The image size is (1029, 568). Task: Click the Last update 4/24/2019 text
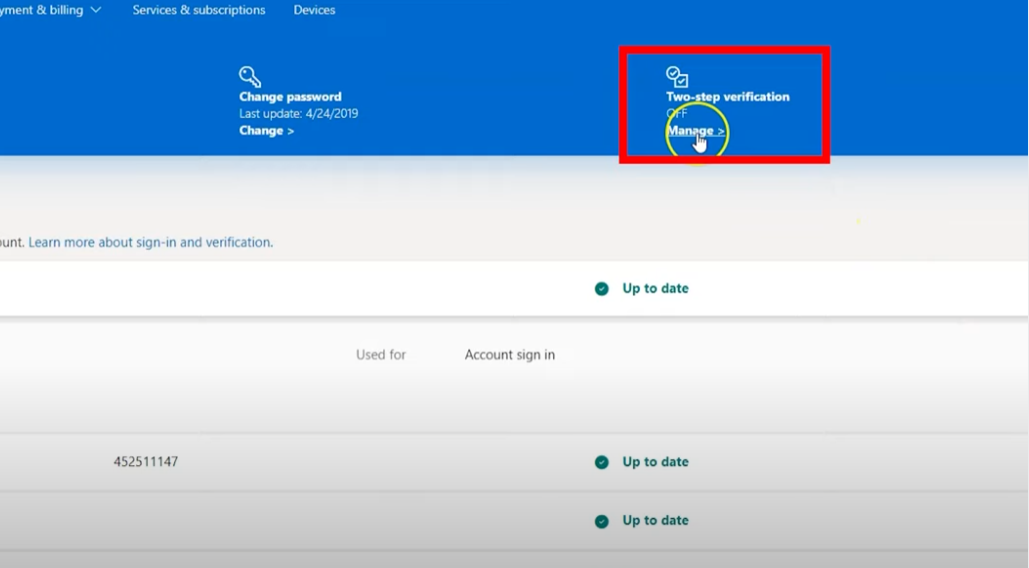298,114
